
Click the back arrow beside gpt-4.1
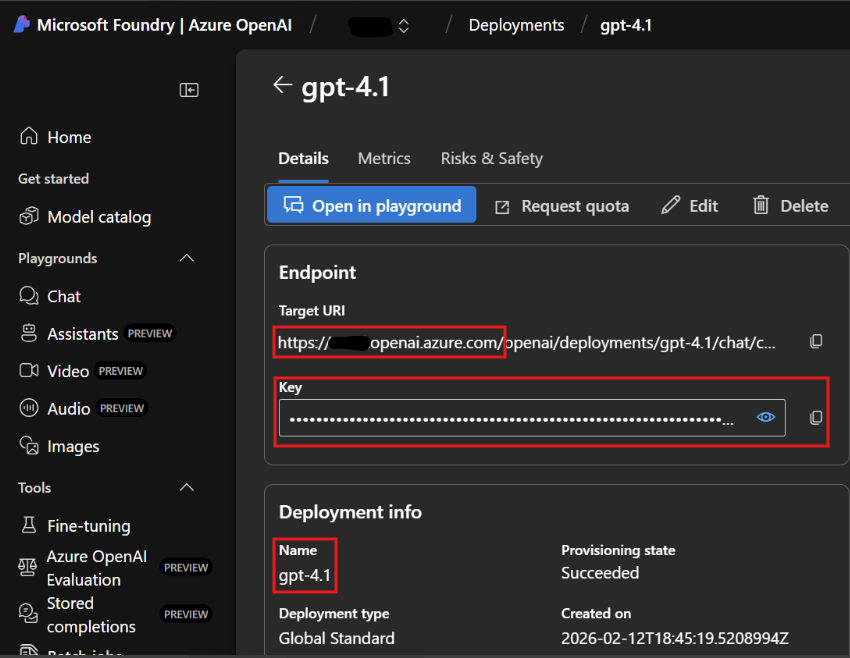pos(283,86)
